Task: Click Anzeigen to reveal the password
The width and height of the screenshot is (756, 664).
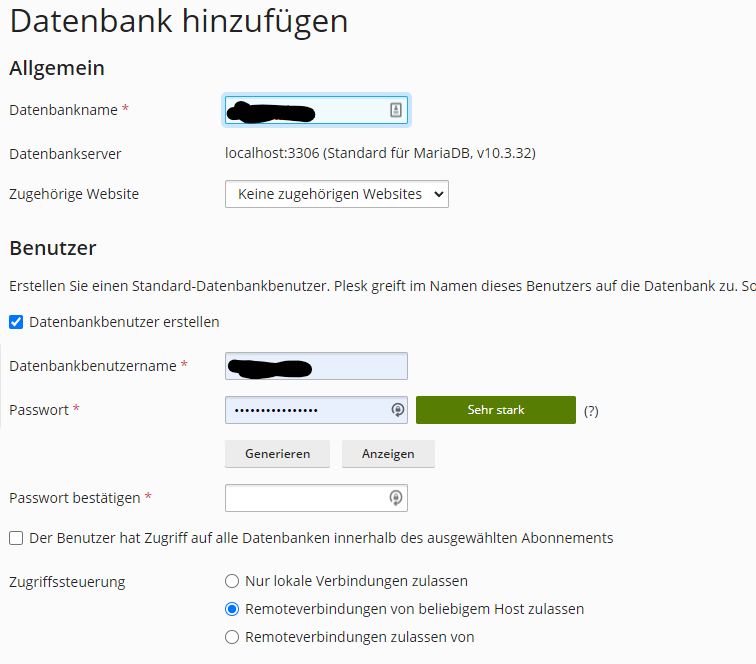Action: pos(388,454)
